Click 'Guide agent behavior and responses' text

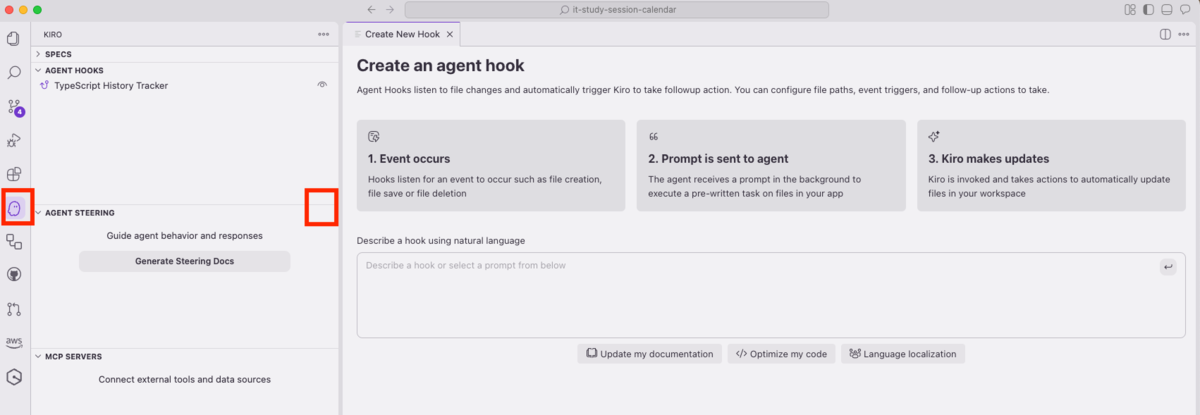(184, 236)
